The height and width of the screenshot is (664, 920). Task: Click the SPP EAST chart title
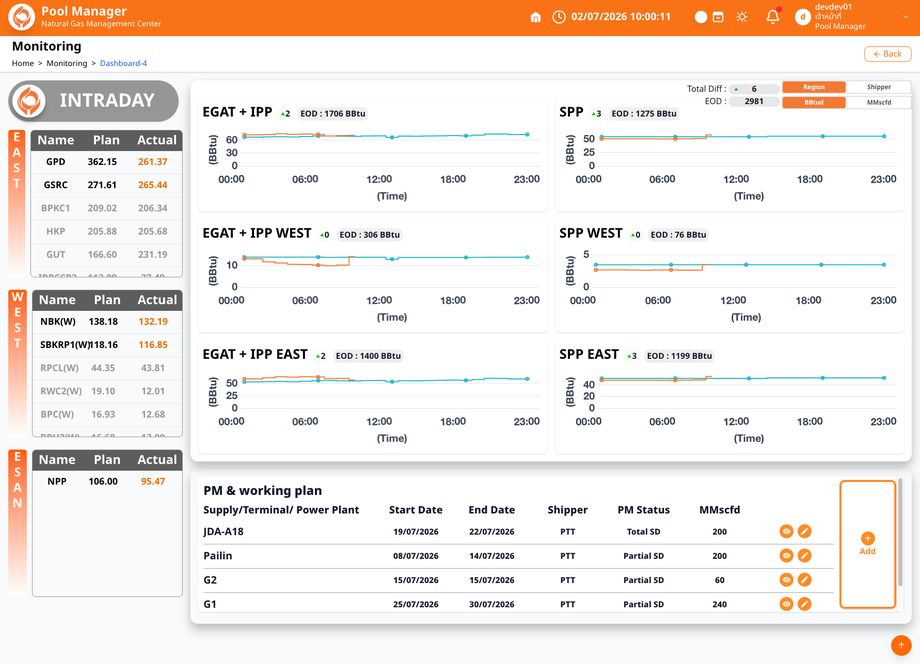(589, 354)
